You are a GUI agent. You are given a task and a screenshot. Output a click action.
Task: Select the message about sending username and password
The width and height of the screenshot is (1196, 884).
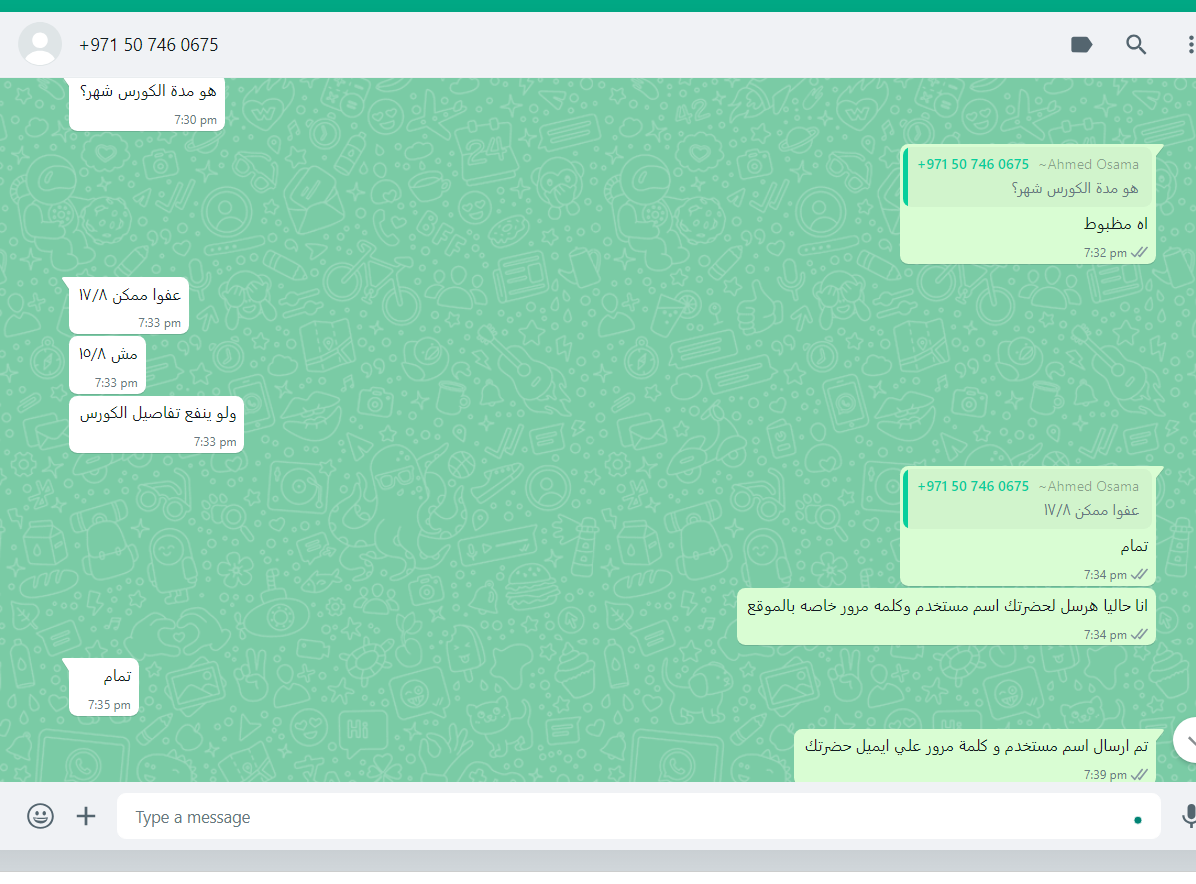click(946, 616)
